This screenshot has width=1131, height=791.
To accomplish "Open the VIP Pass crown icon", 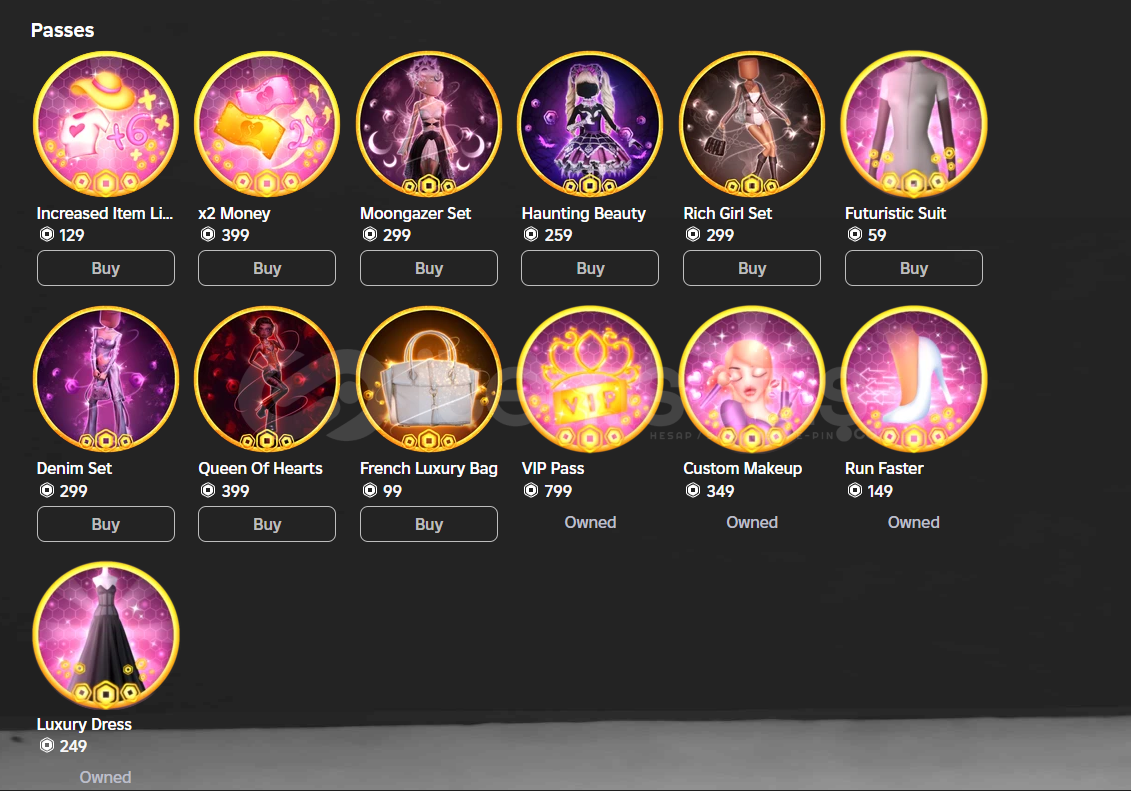I will point(590,379).
